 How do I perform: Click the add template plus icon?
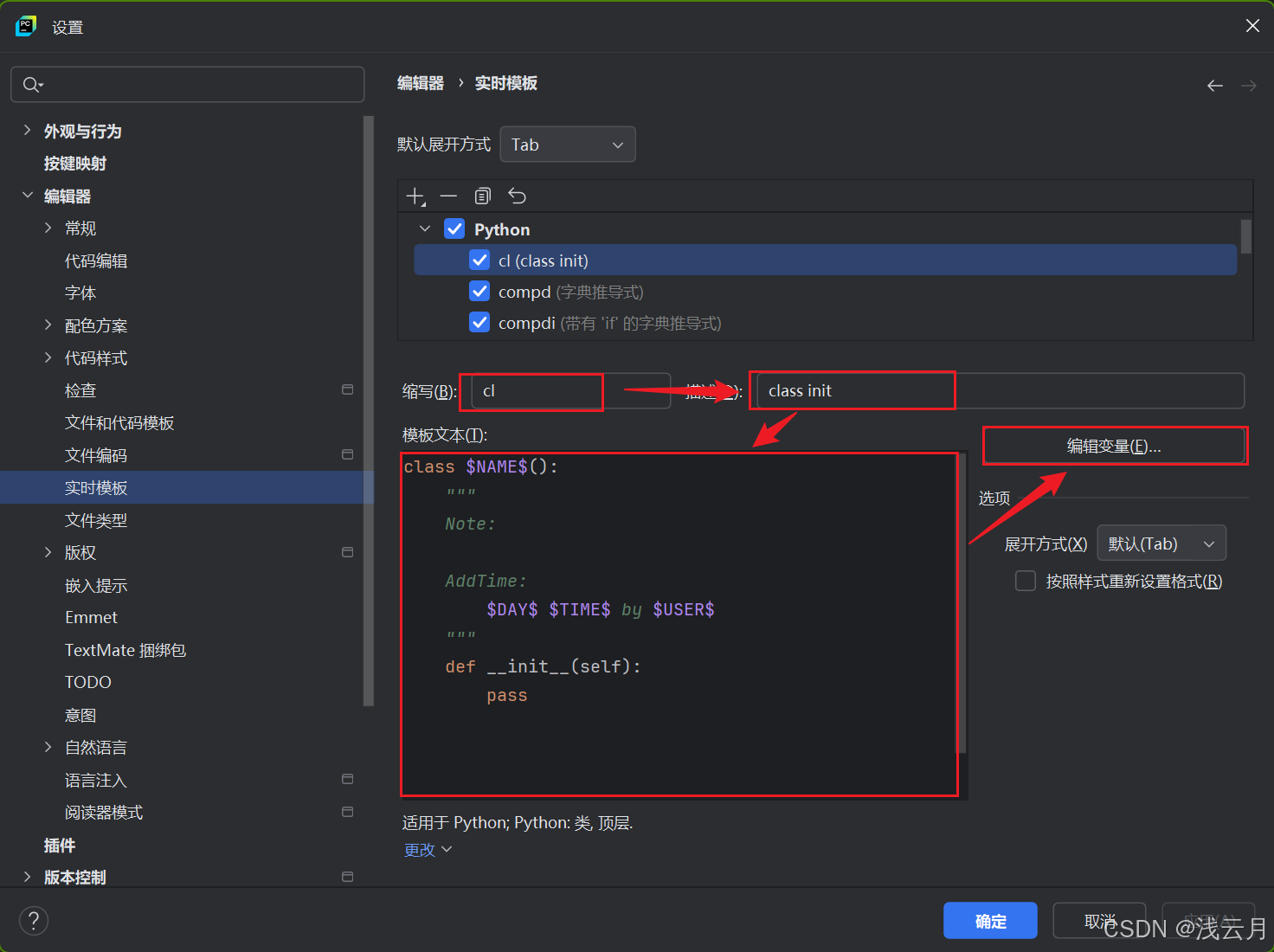pyautogui.click(x=415, y=196)
